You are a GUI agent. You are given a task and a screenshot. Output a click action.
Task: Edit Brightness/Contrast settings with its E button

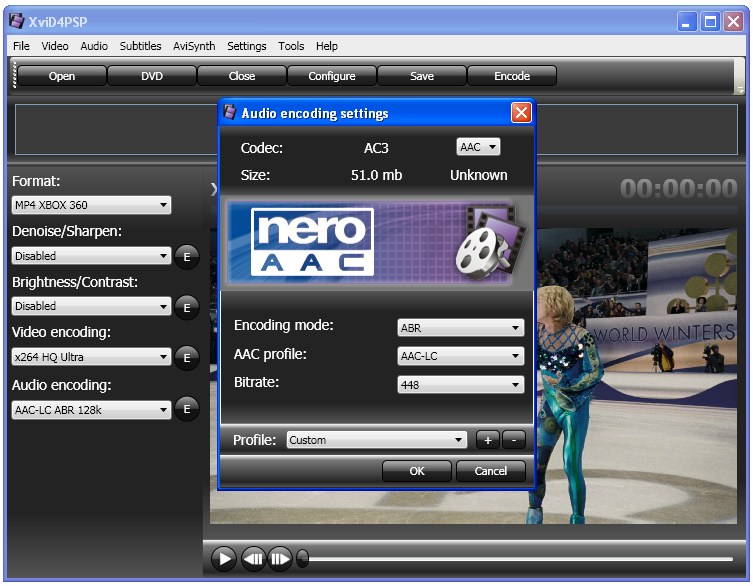click(x=187, y=307)
